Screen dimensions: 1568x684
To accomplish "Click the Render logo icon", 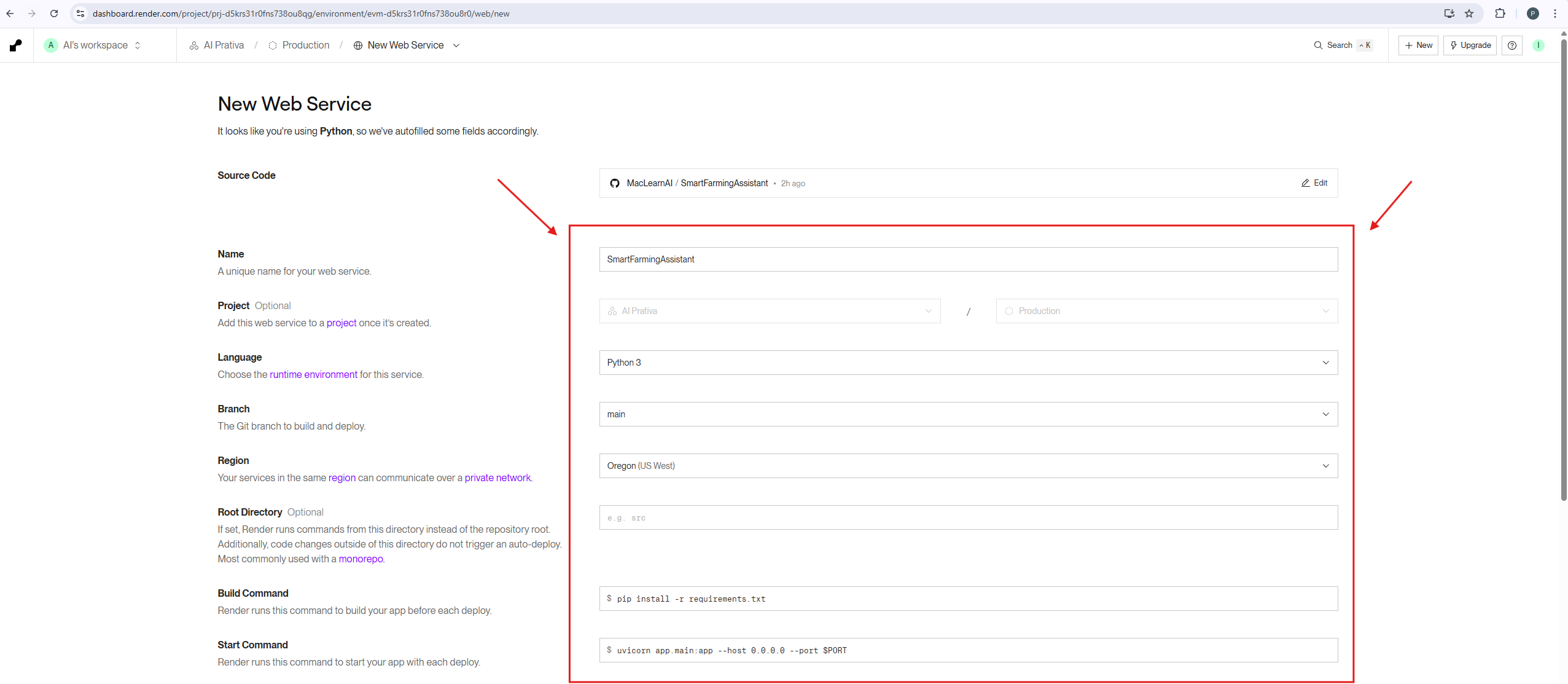I will 16,45.
